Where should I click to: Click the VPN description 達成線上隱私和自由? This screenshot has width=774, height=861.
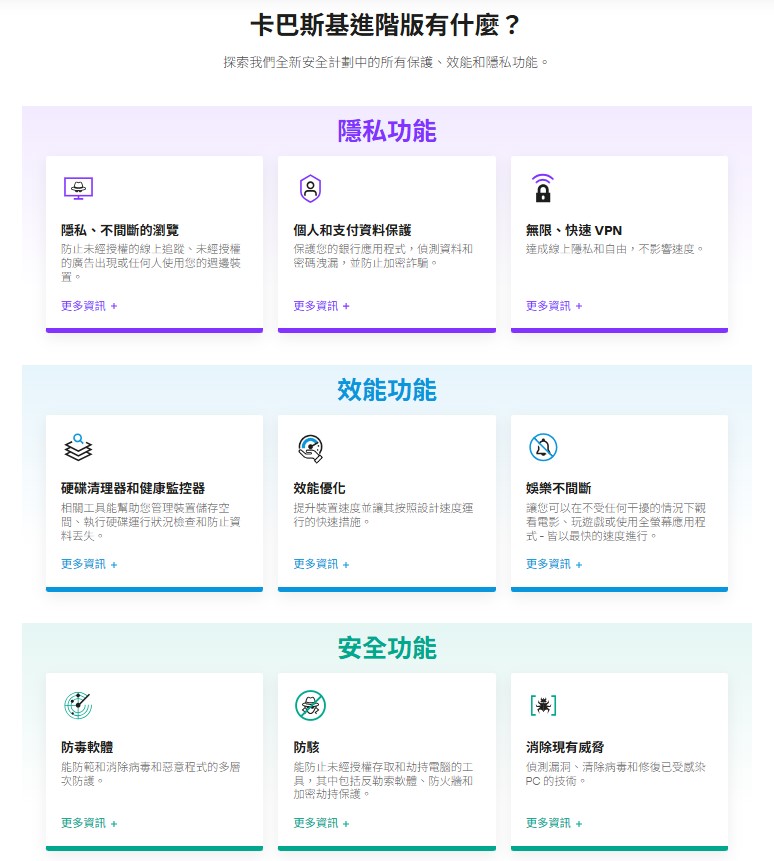615,249
